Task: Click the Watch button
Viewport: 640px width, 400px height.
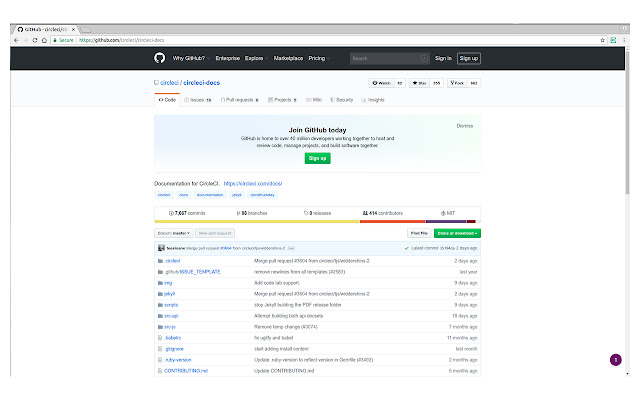Action: click(x=382, y=83)
